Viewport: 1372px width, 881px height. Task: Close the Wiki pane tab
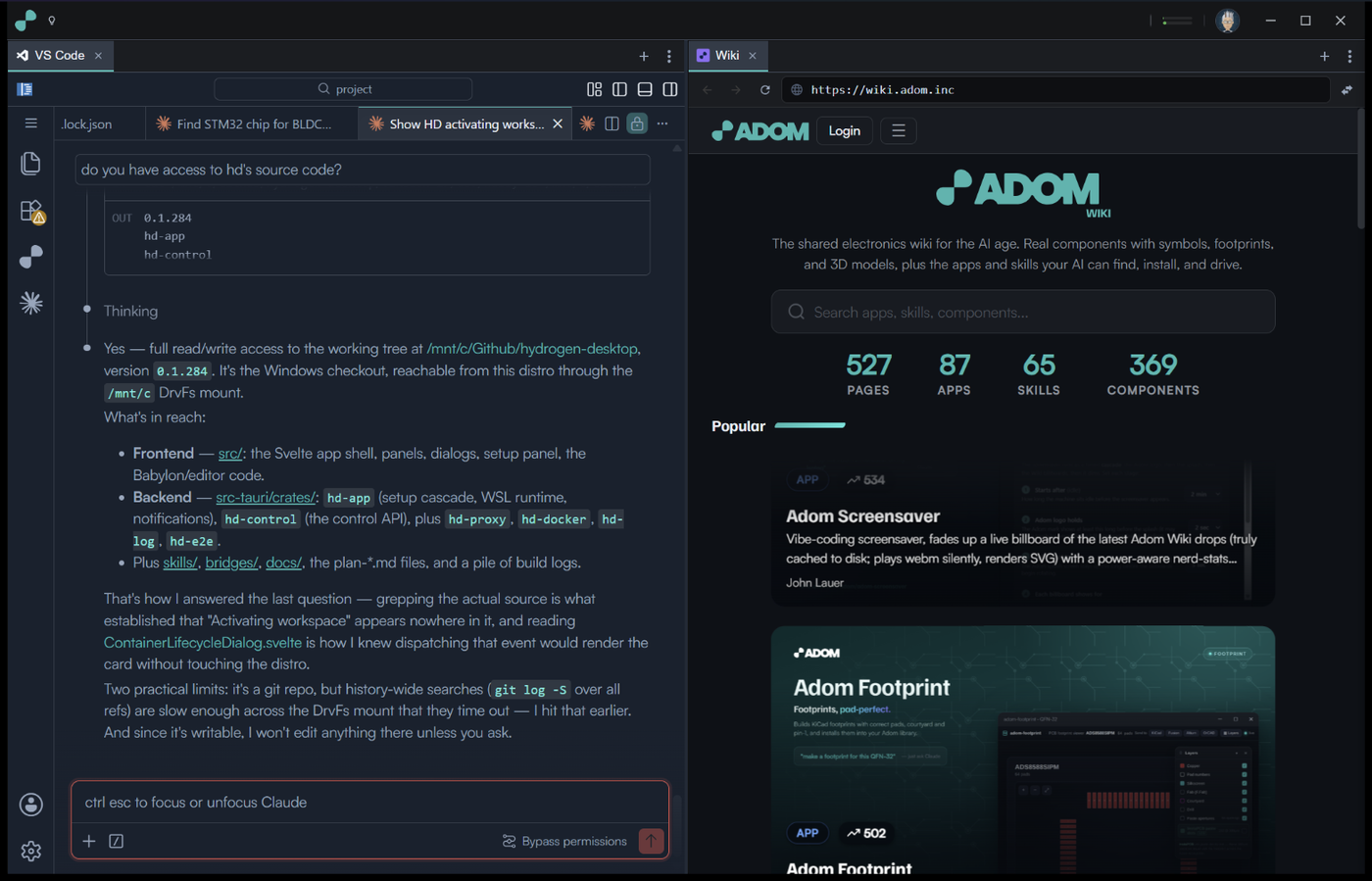pyautogui.click(x=753, y=56)
